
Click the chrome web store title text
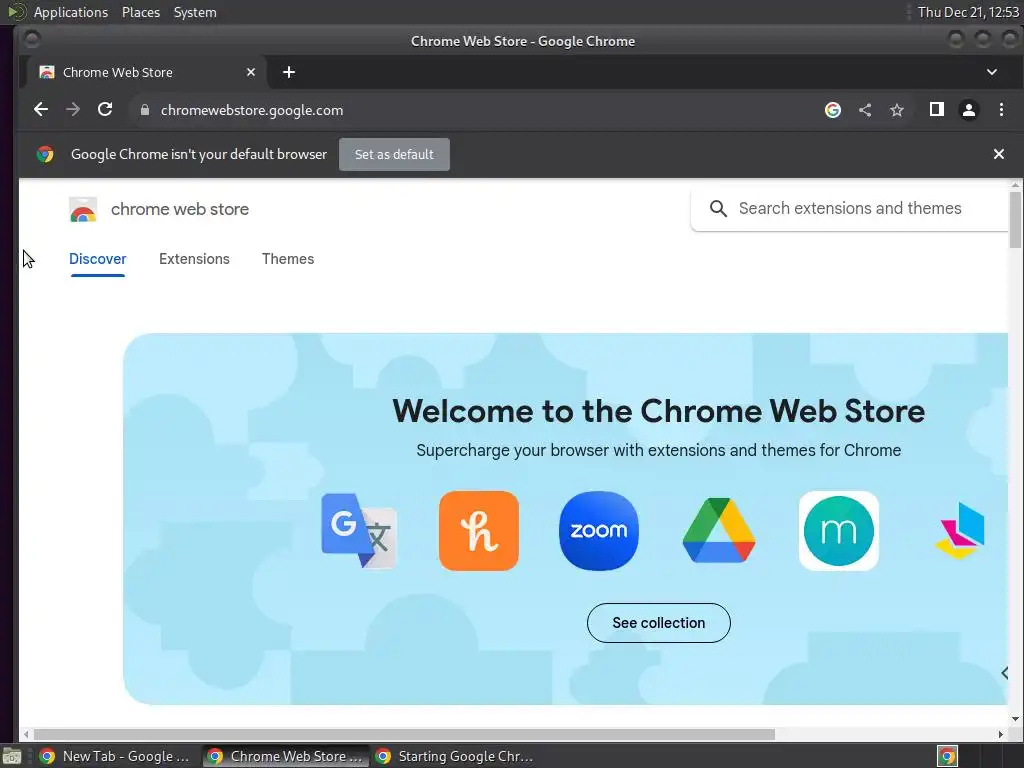click(180, 209)
